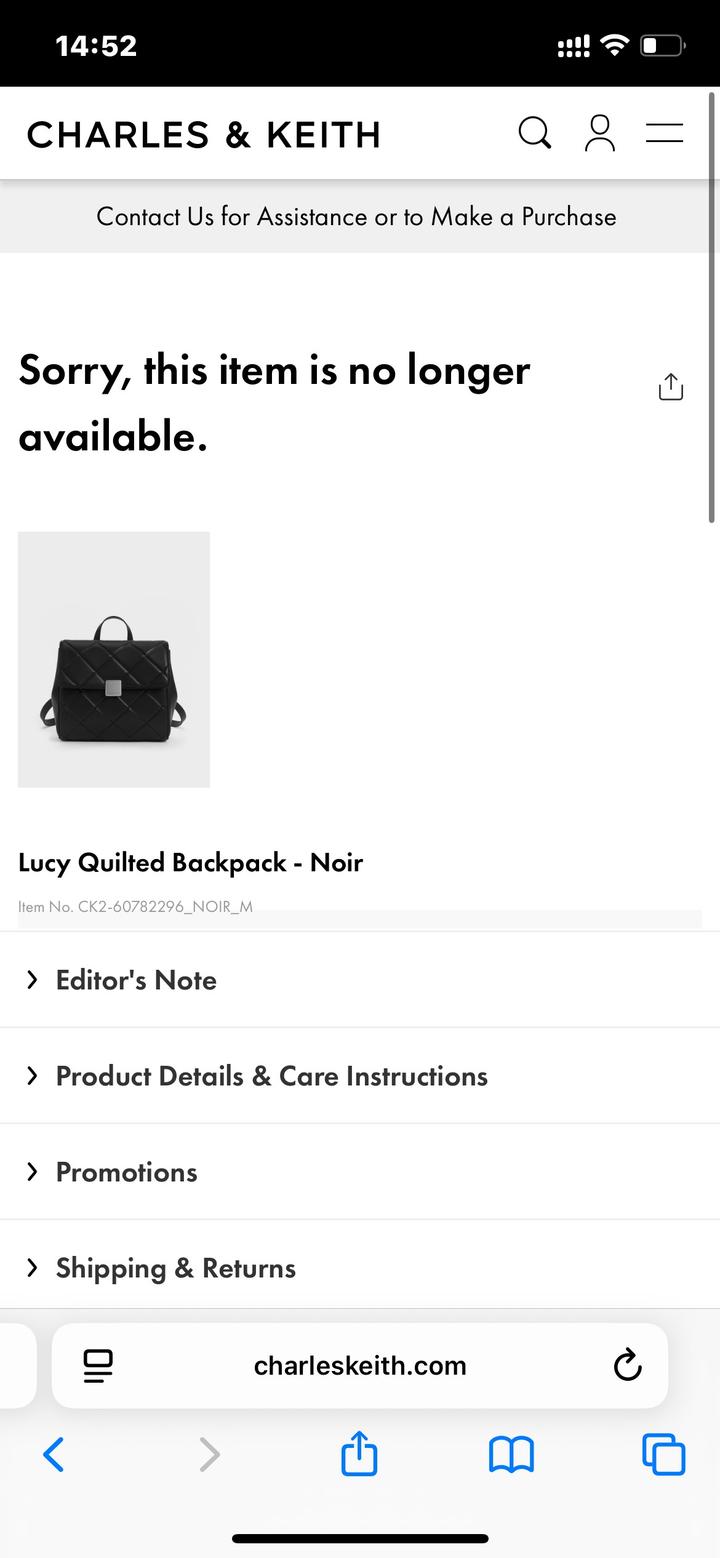Screen dimensions: 720x1558
Task: Tap Contact Us for Assistance banner
Action: click(356, 217)
